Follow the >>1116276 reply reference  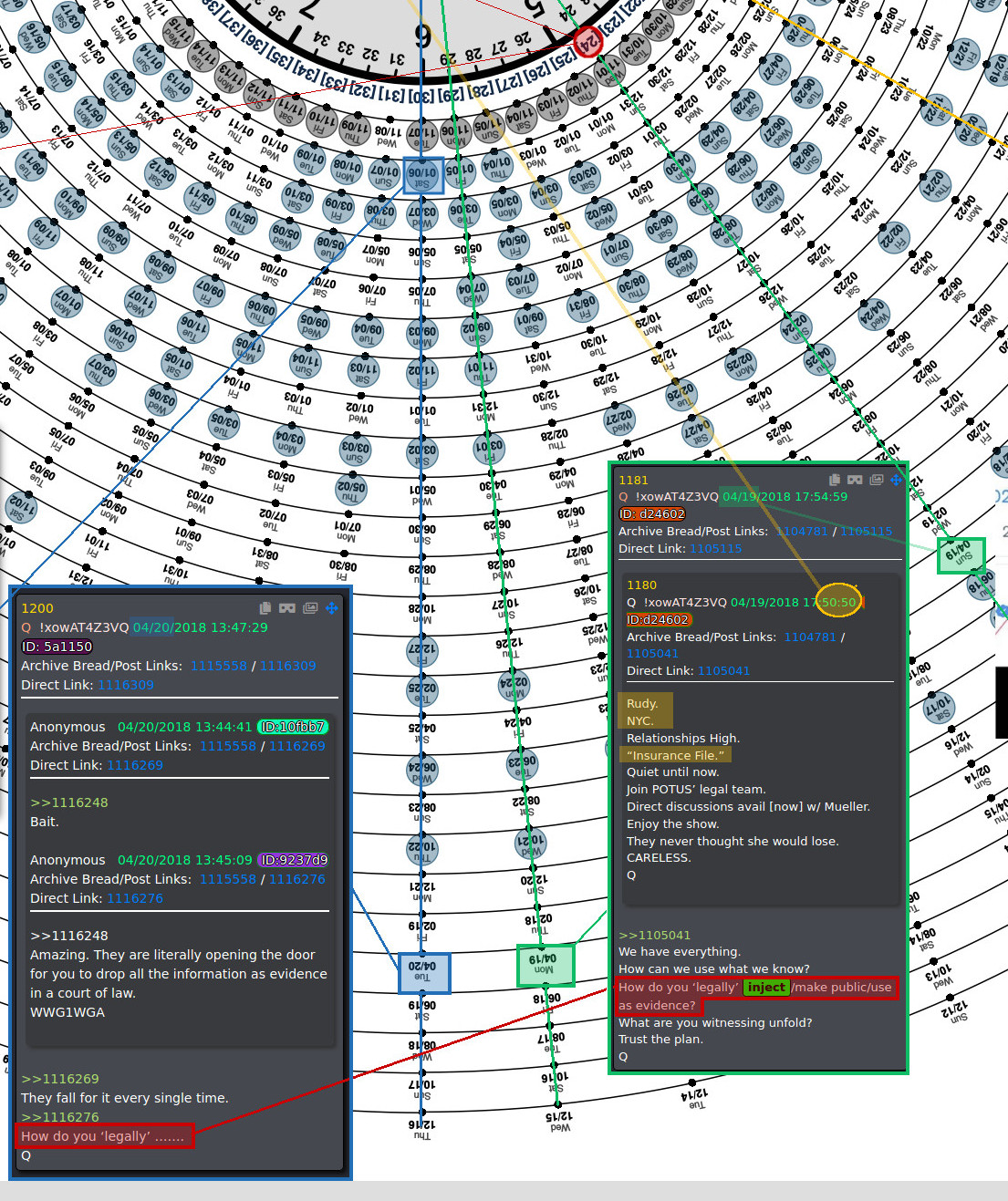click(x=60, y=1117)
